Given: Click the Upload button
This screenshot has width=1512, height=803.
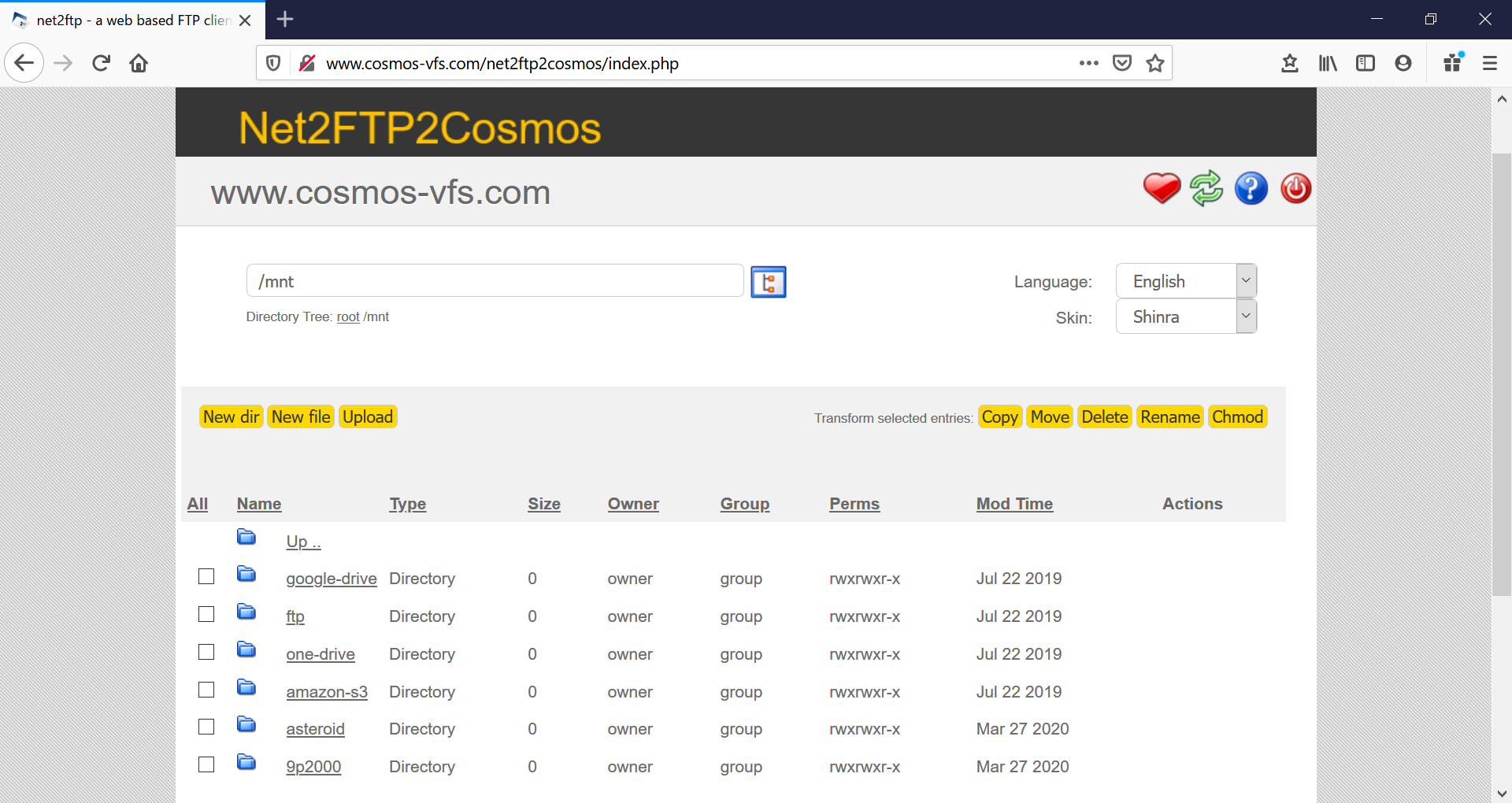Looking at the screenshot, I should point(368,416).
